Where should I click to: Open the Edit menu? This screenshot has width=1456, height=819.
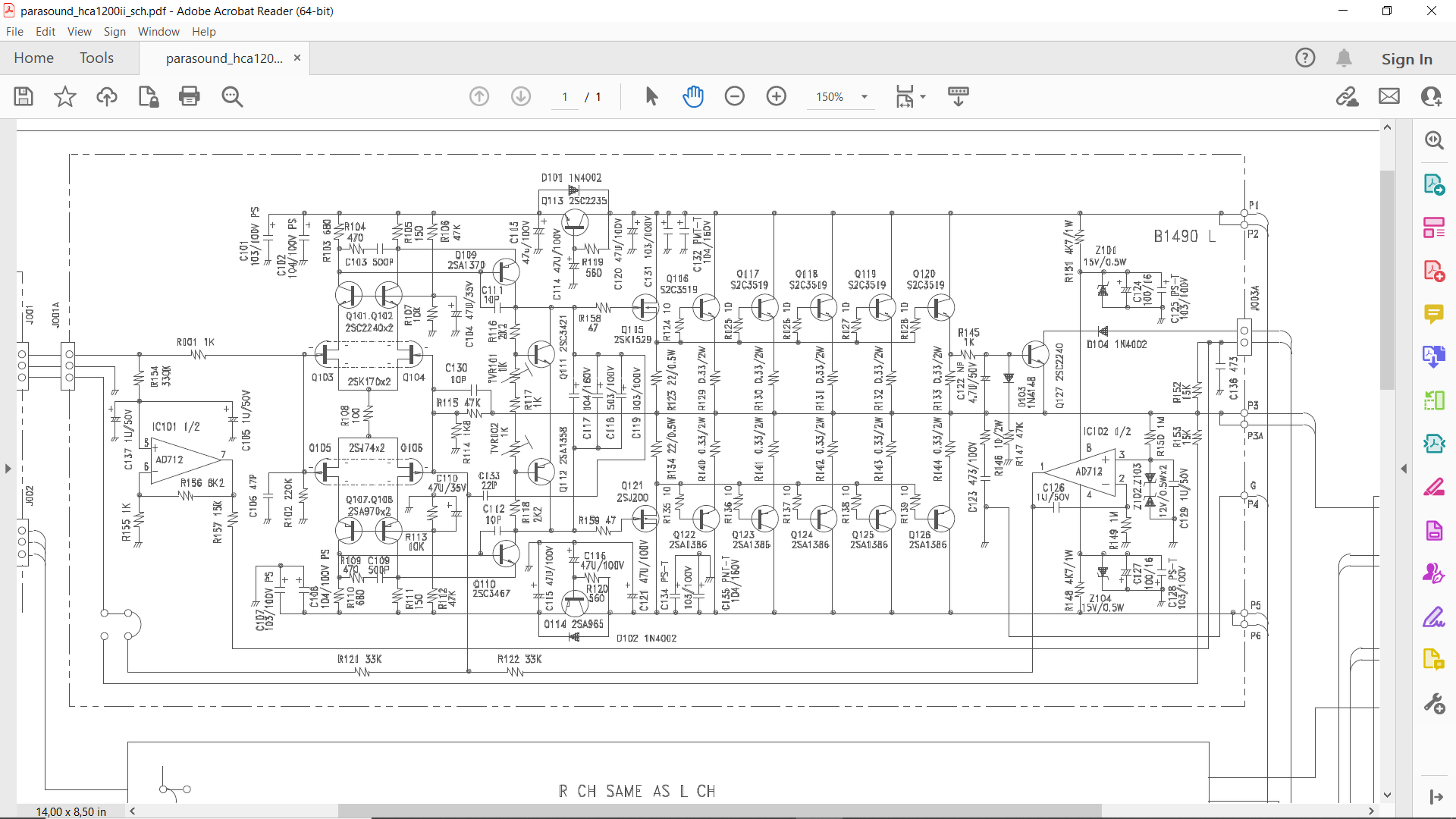[45, 32]
